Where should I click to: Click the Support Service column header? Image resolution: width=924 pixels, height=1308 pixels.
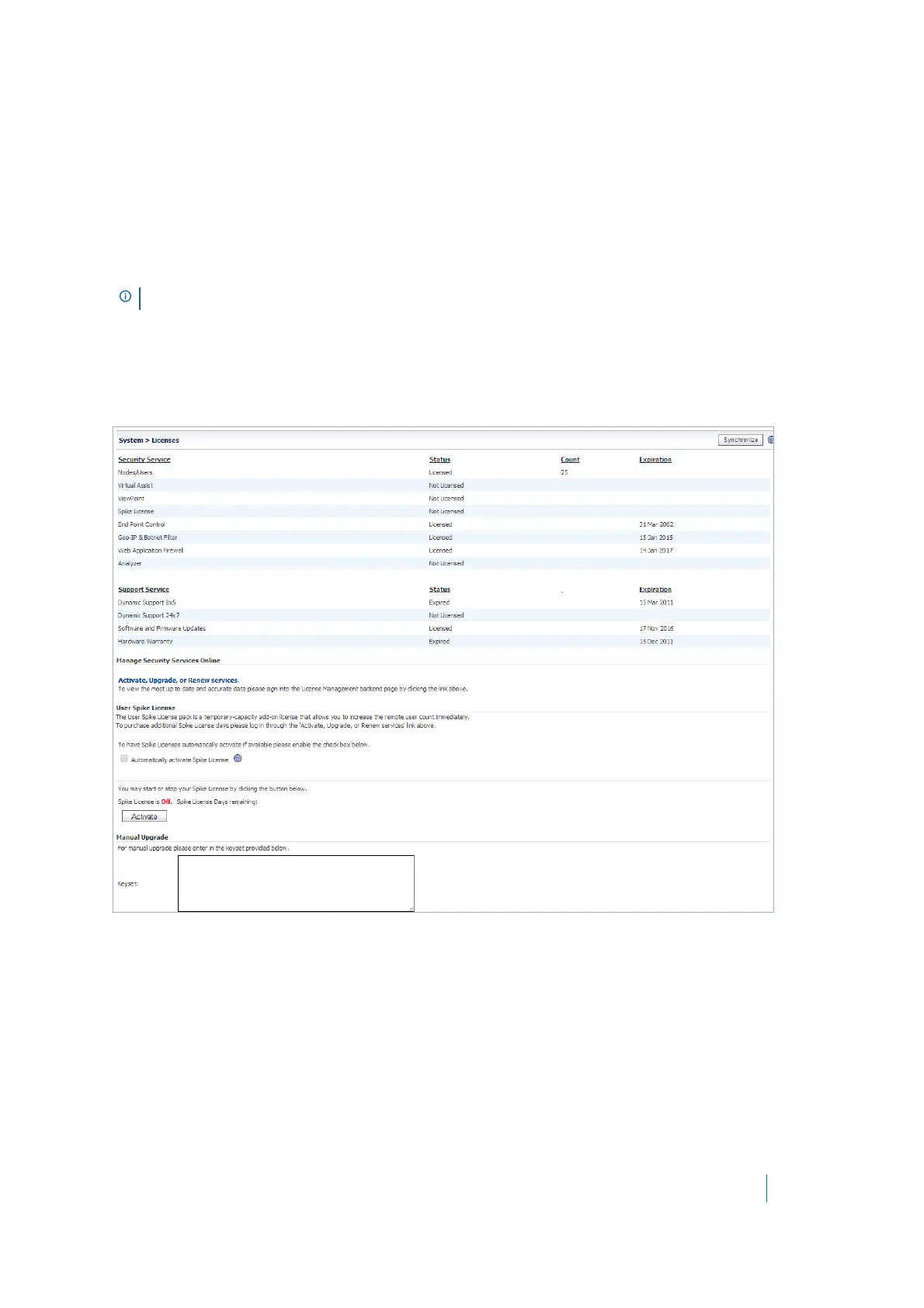click(144, 590)
